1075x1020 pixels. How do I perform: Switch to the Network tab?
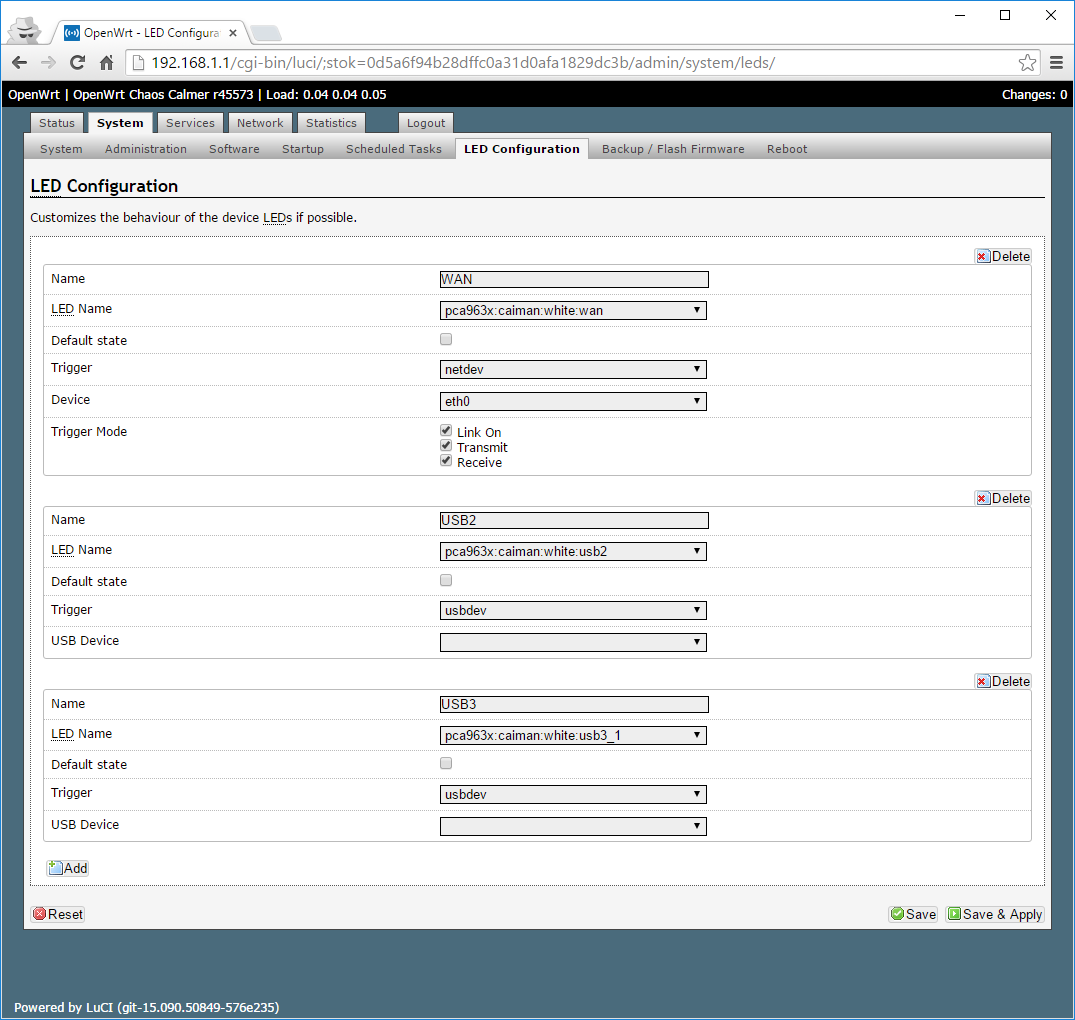[260, 123]
